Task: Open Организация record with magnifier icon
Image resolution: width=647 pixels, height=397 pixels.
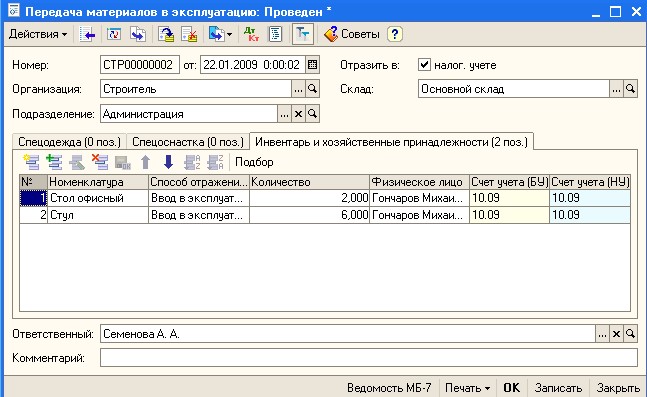Action: coord(312,89)
